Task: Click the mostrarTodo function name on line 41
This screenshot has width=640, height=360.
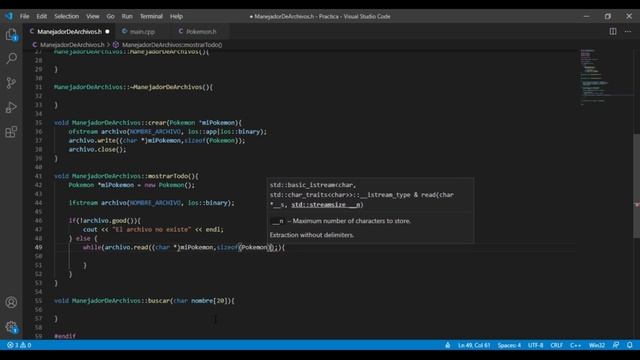Action: (x=169, y=176)
